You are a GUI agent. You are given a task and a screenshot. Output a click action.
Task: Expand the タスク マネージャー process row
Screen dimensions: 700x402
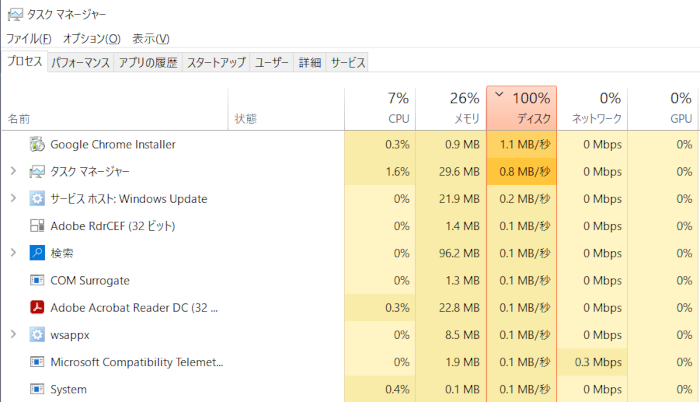(x=13, y=171)
